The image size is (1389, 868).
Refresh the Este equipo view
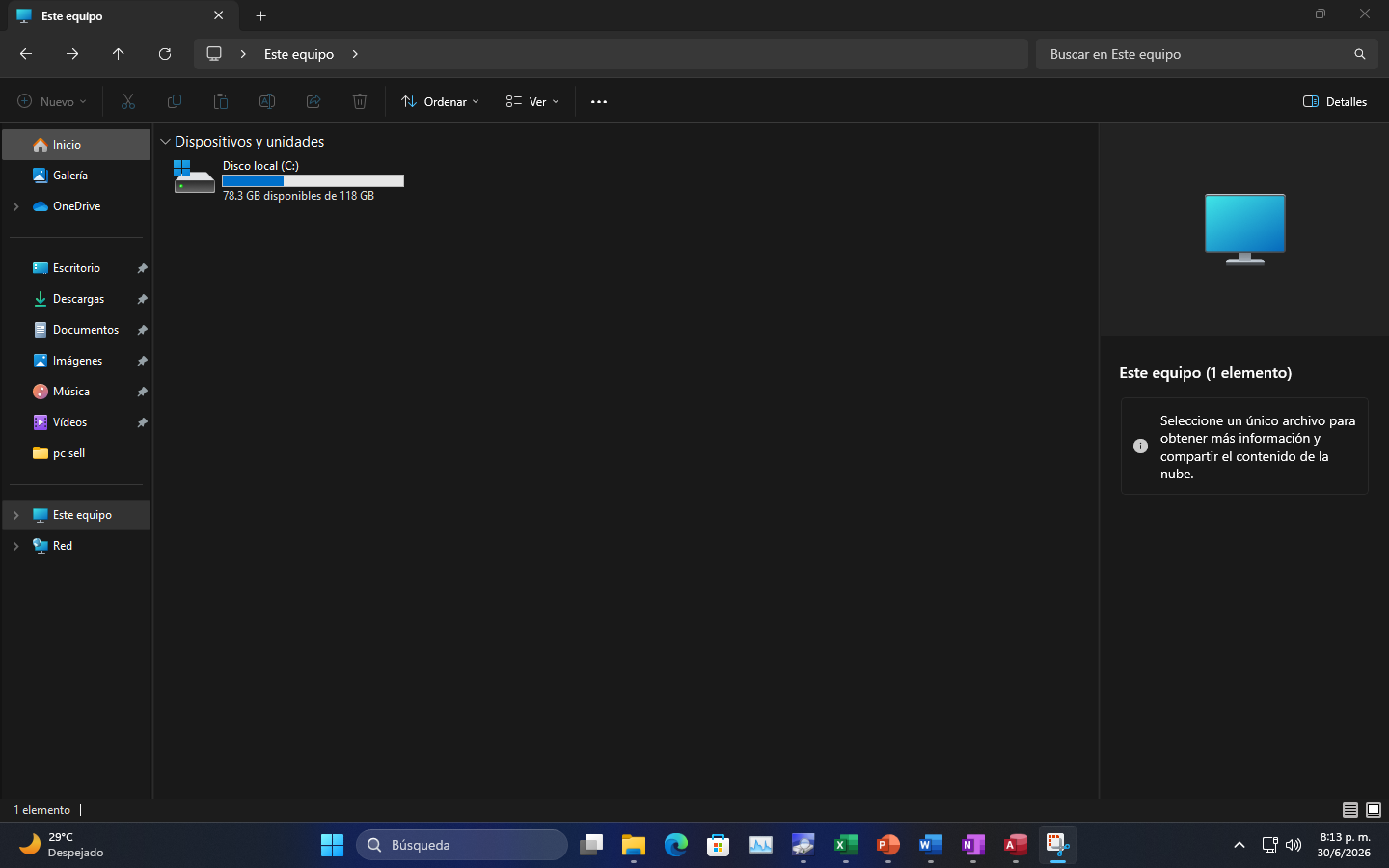(165, 54)
